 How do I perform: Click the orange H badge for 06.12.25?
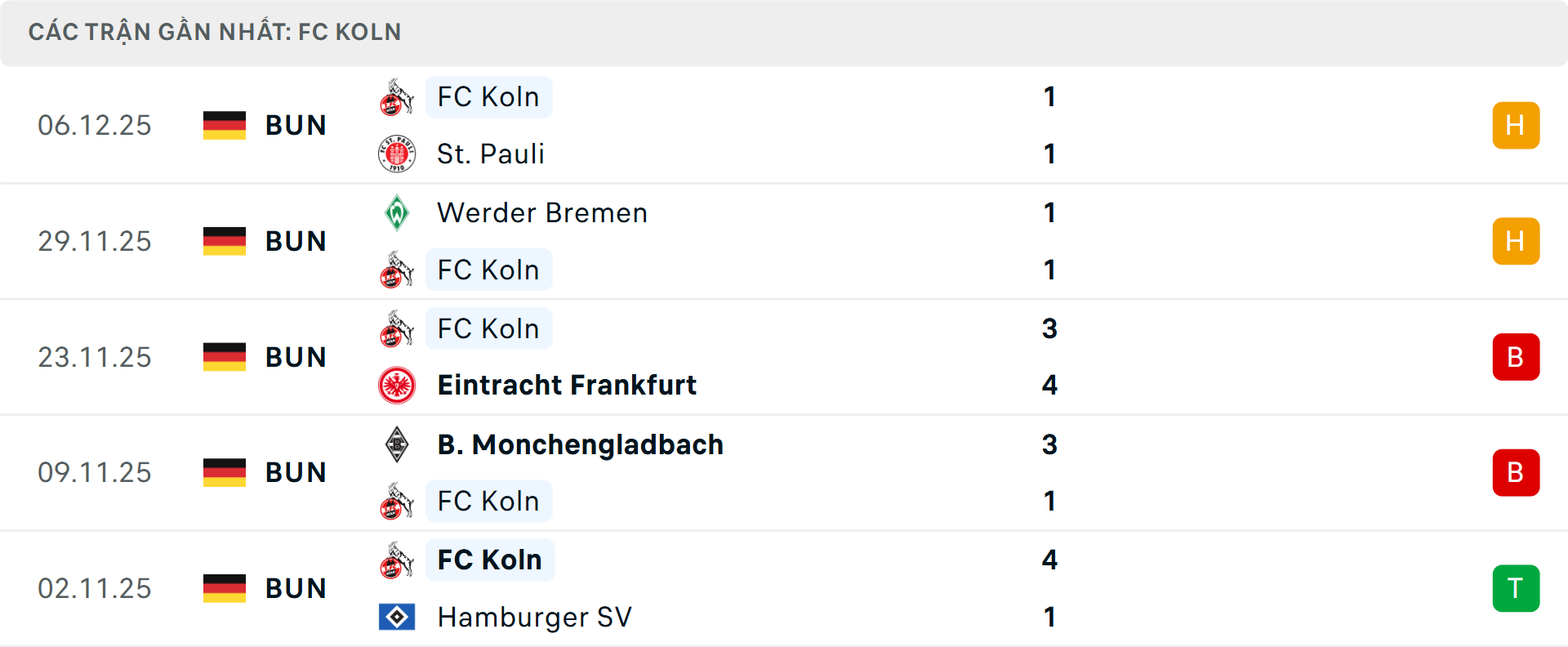[x=1515, y=125]
